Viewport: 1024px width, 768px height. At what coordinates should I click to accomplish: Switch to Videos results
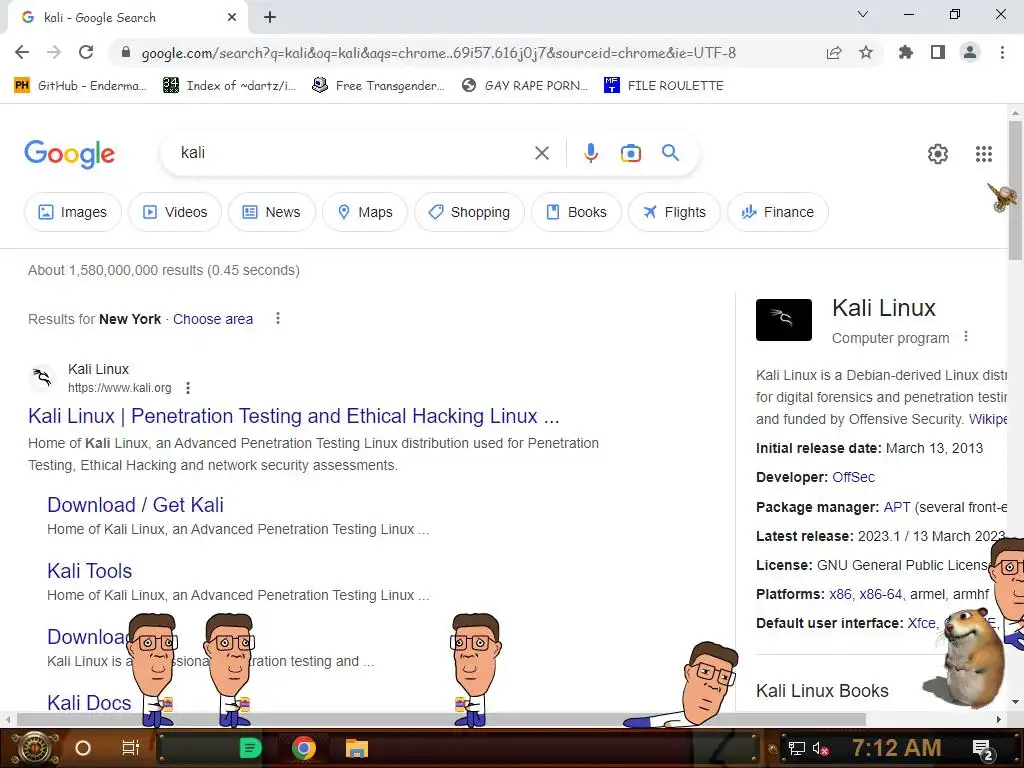[175, 212]
